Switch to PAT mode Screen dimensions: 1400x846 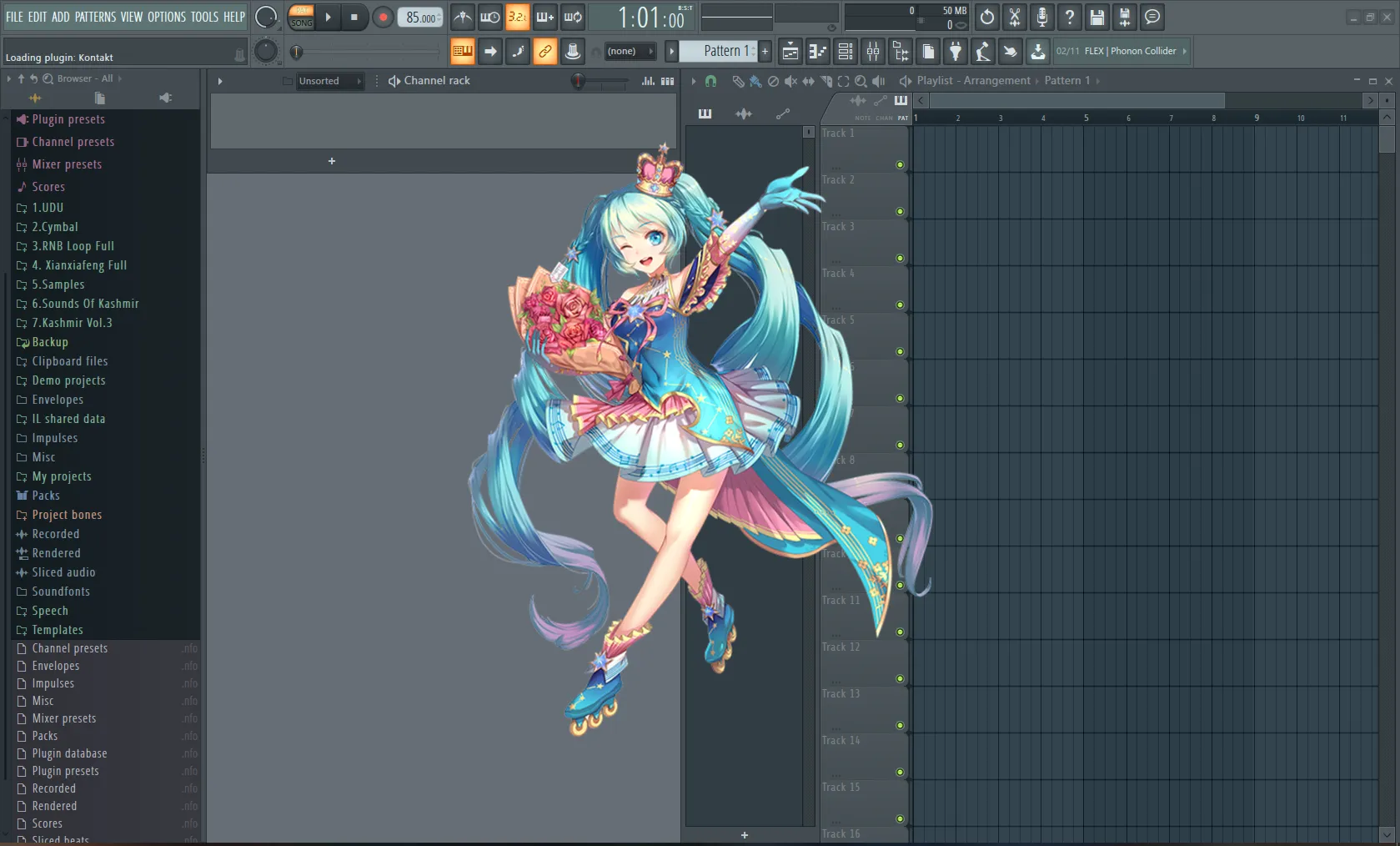pos(301,10)
